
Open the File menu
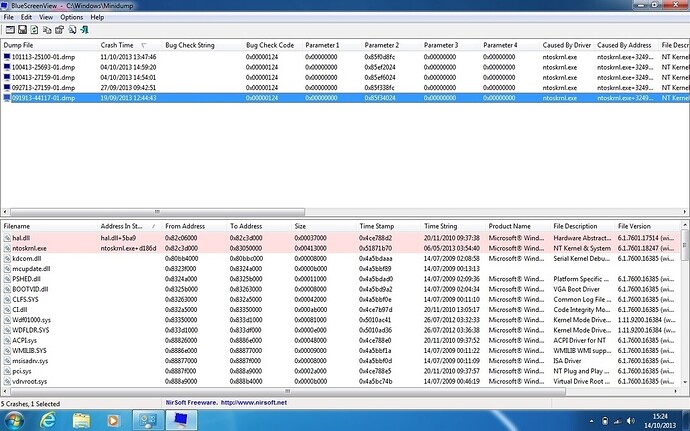(9, 17)
